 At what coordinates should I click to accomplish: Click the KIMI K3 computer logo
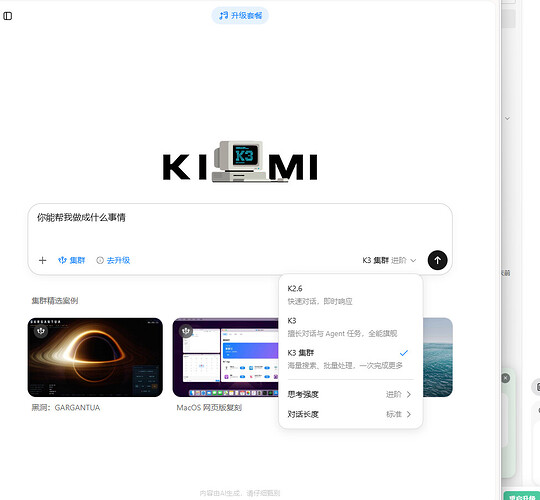tap(240, 162)
